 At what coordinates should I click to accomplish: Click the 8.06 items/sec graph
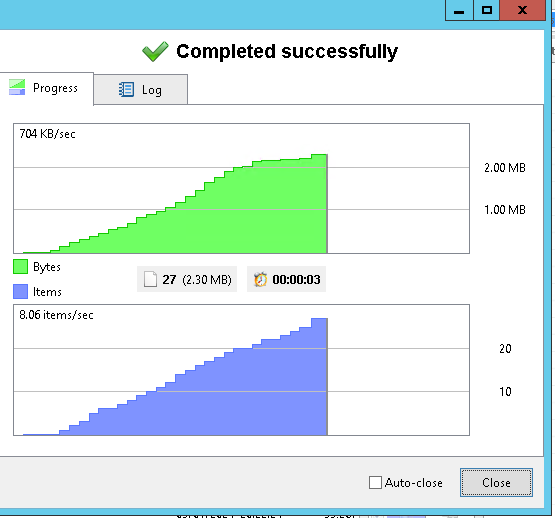pyautogui.click(x=241, y=370)
